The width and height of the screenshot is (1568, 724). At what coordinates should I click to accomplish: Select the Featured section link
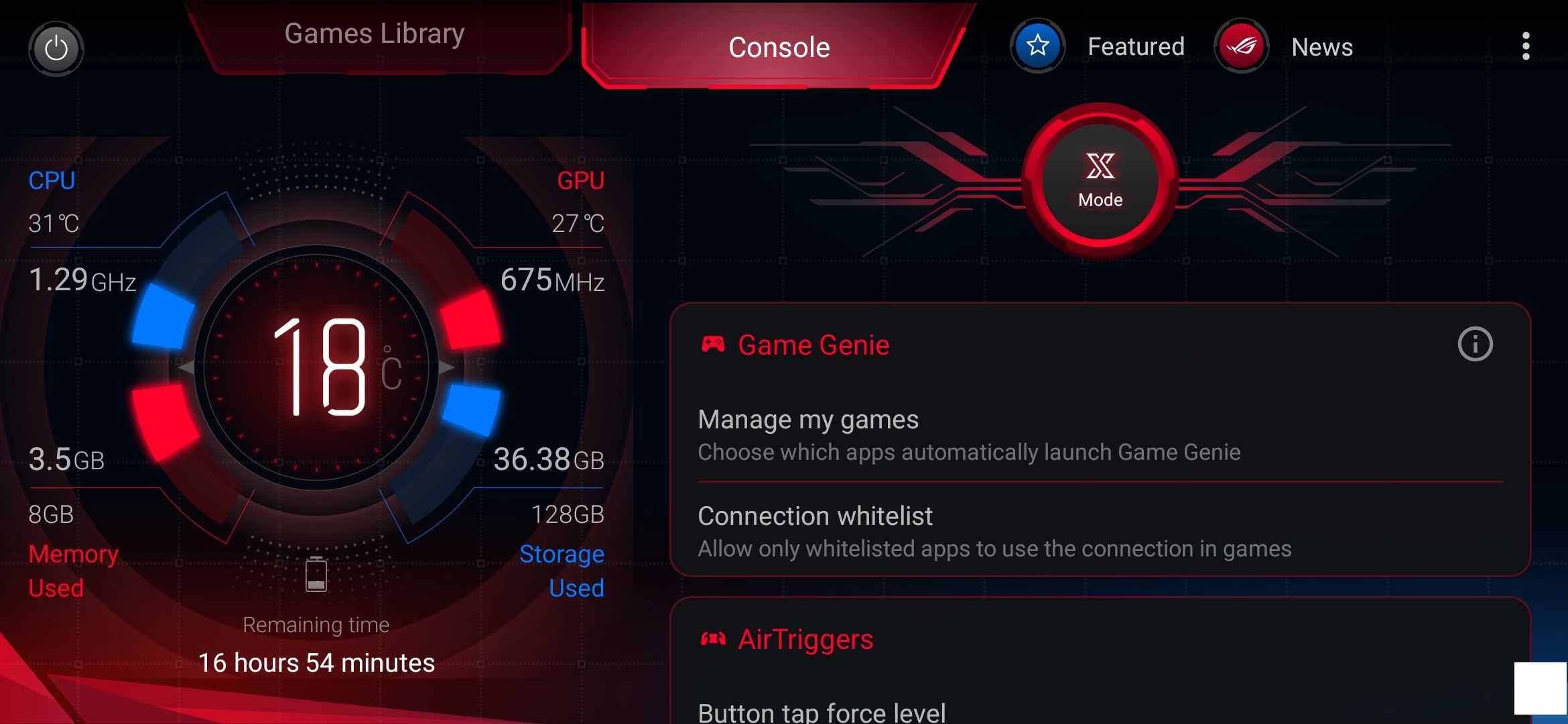click(x=1100, y=45)
